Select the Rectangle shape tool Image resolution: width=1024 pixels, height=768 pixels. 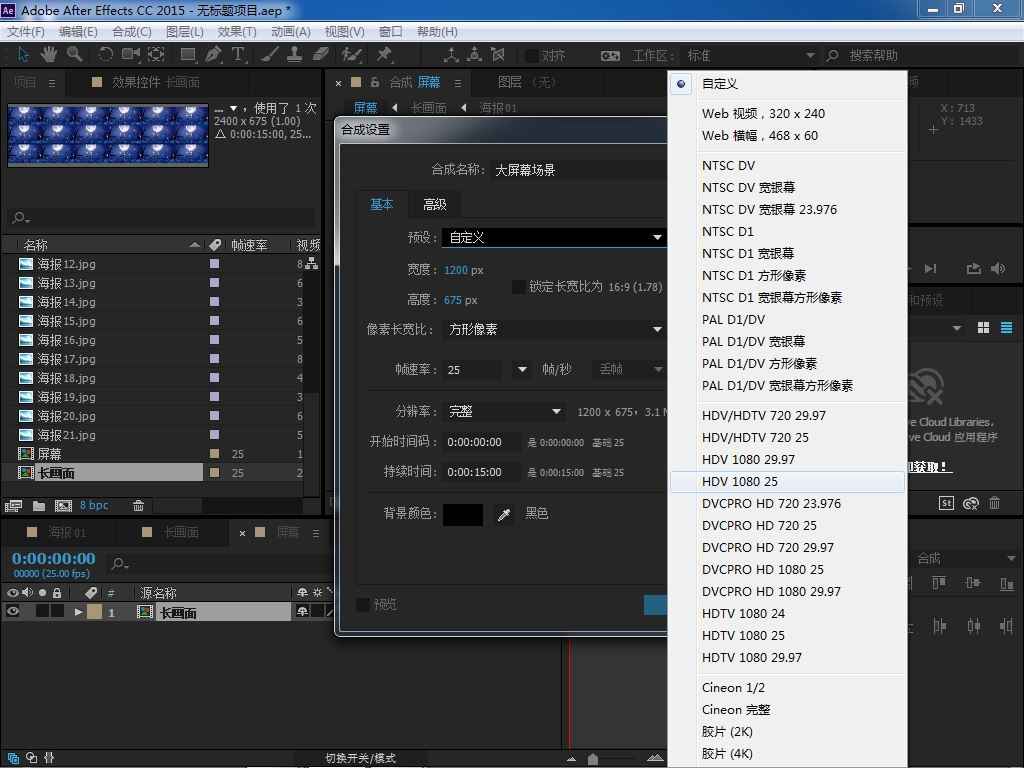[x=188, y=55]
